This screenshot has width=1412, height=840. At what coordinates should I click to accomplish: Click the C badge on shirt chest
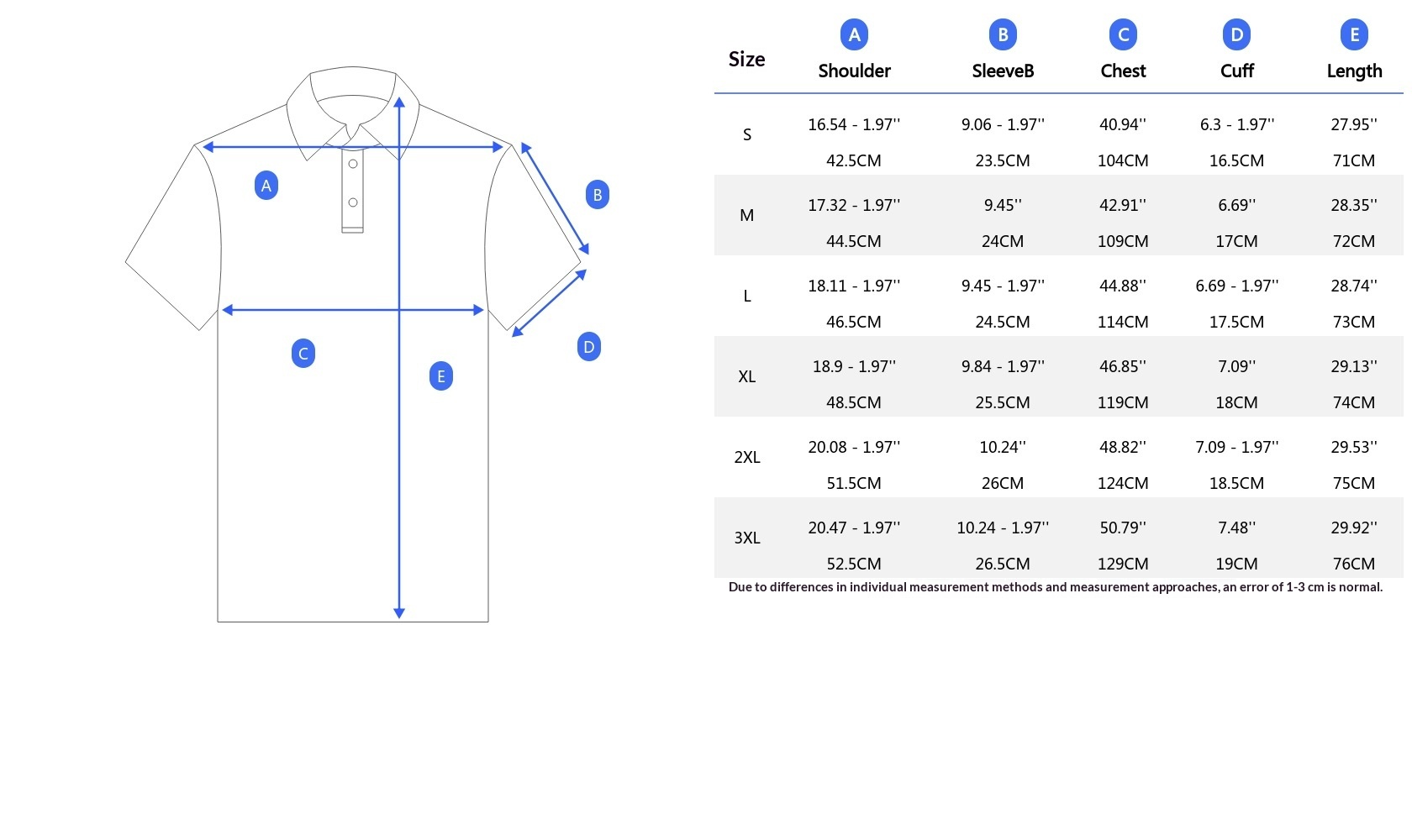[303, 354]
